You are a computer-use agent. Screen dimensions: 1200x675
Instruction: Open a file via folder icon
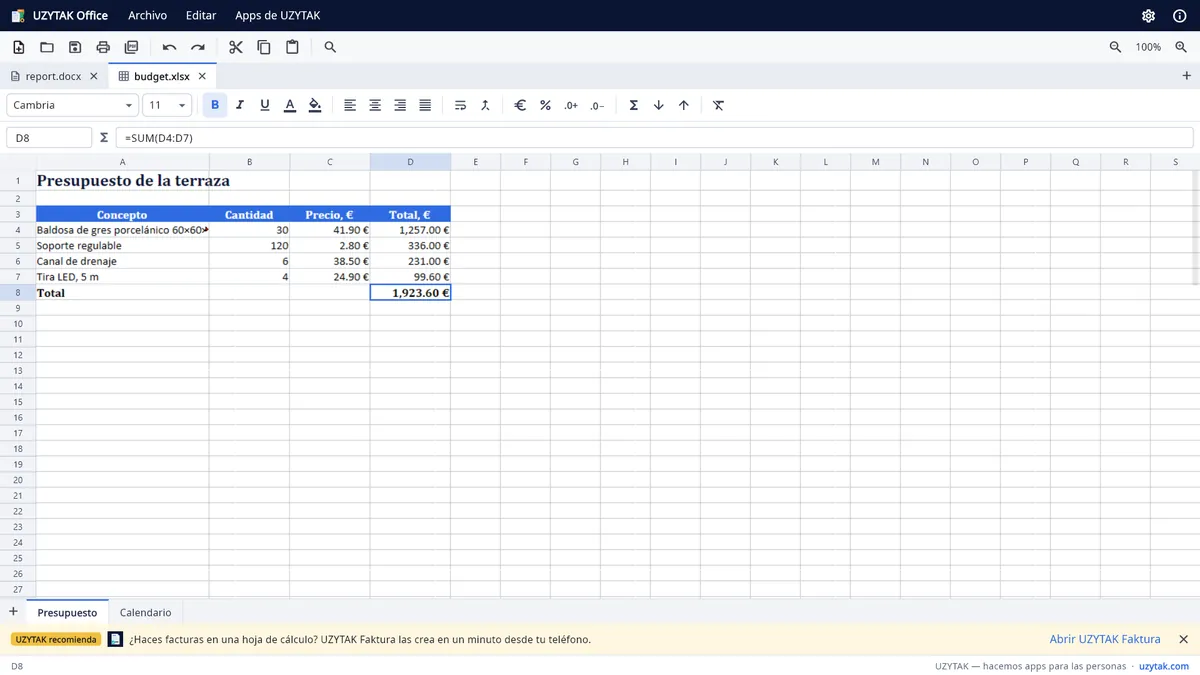click(47, 47)
